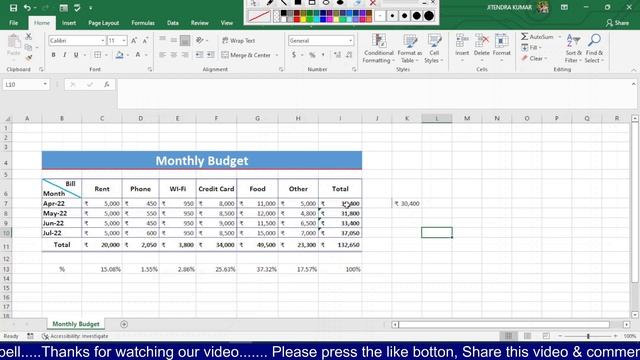Toggle Underline formatting

click(76, 55)
